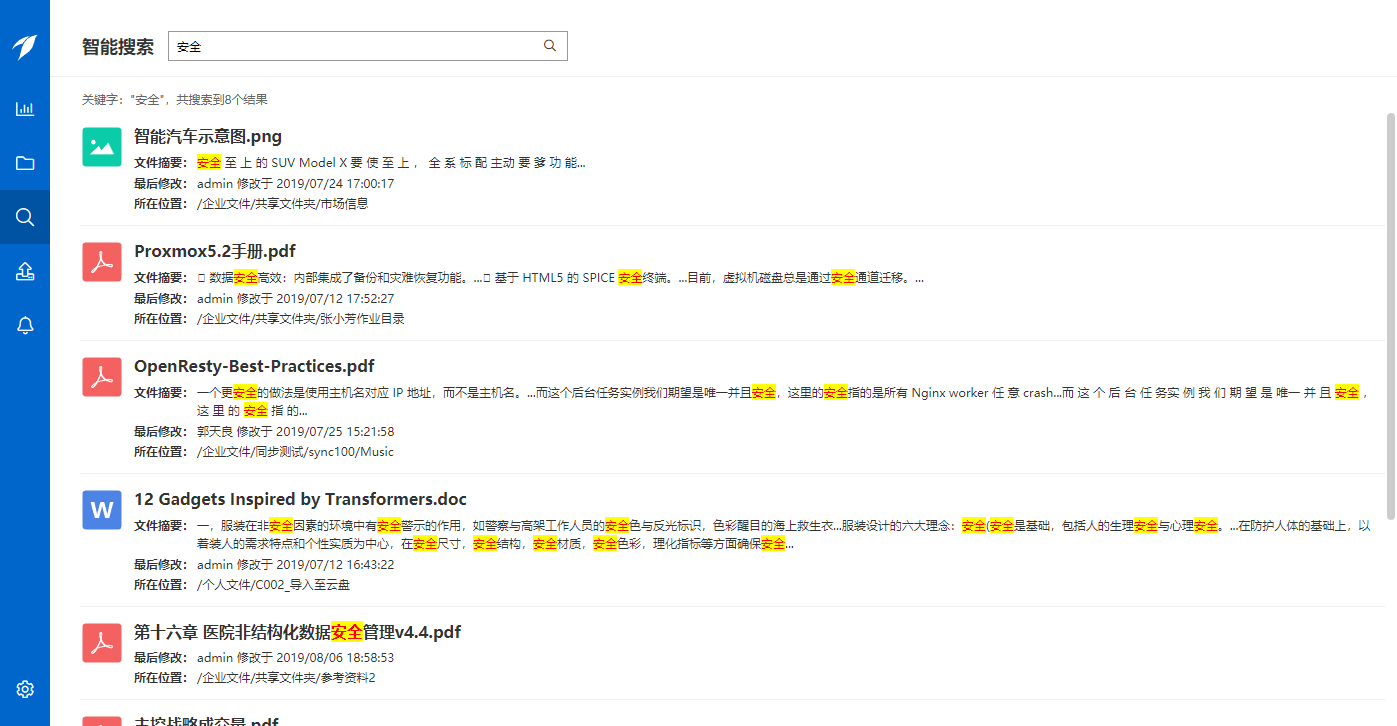Click the image file icon for 智能汽车示意图.png

102,147
